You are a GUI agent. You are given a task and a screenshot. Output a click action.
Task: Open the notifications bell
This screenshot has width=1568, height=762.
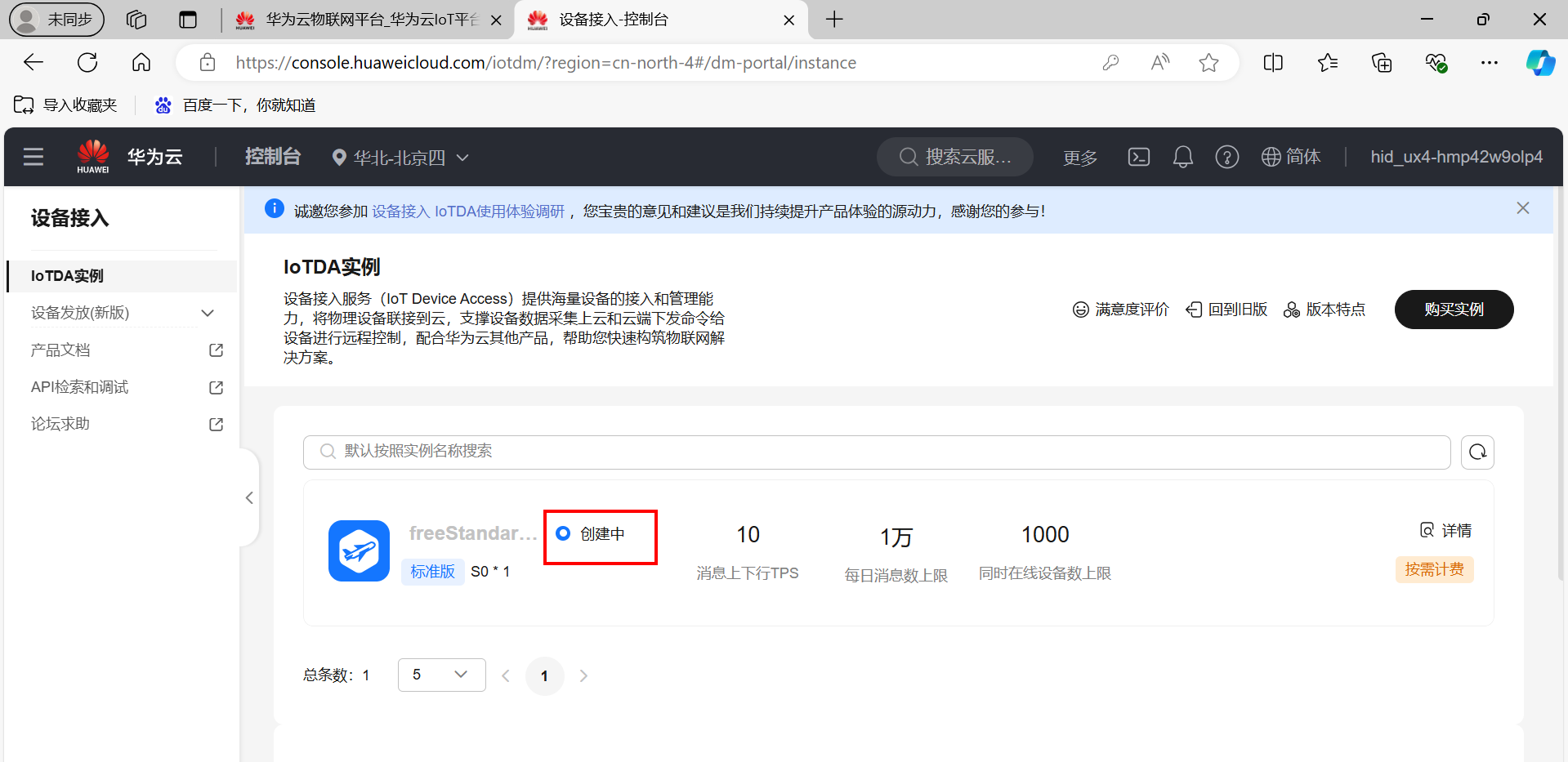[x=1182, y=157]
